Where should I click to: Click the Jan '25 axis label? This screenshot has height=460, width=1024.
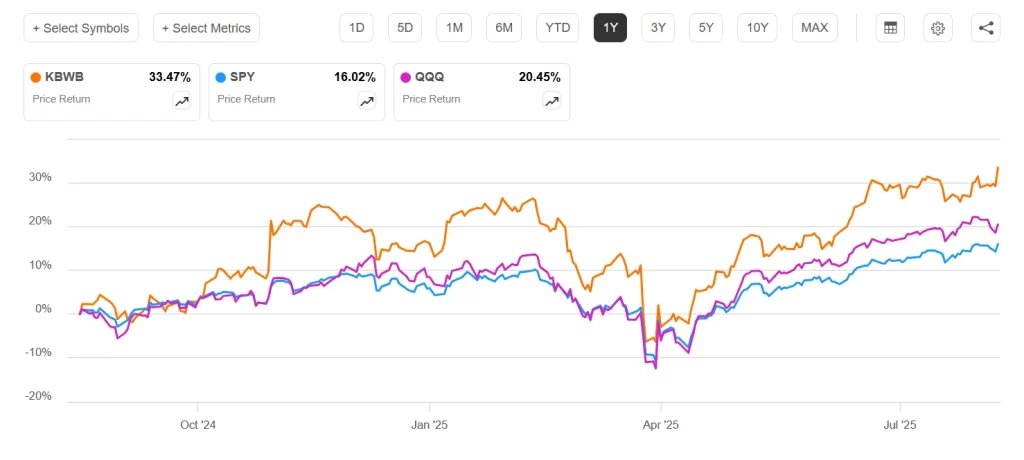pos(429,424)
